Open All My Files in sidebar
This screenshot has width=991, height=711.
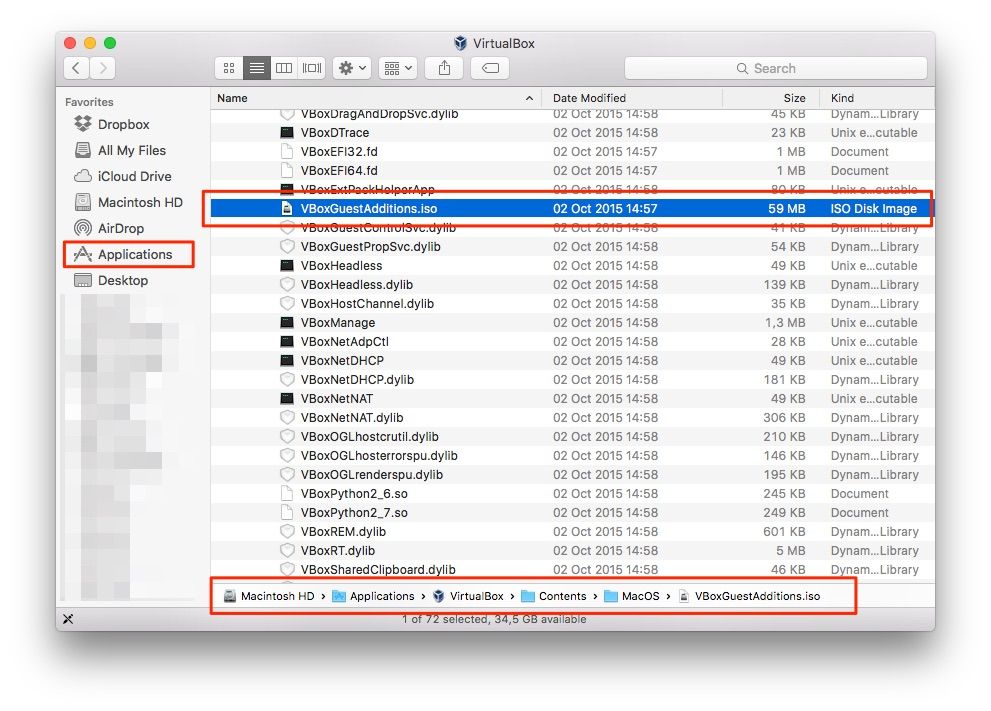(120, 150)
